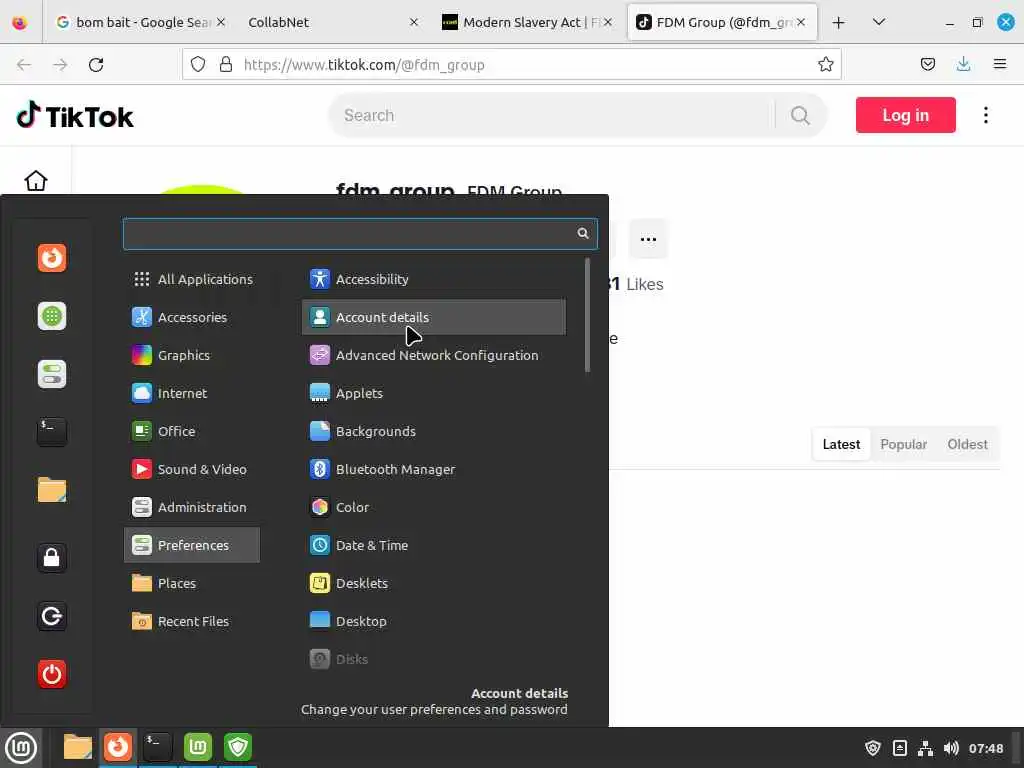Open Date & Time settings
Viewport: 1024px width, 768px height.
click(434, 545)
